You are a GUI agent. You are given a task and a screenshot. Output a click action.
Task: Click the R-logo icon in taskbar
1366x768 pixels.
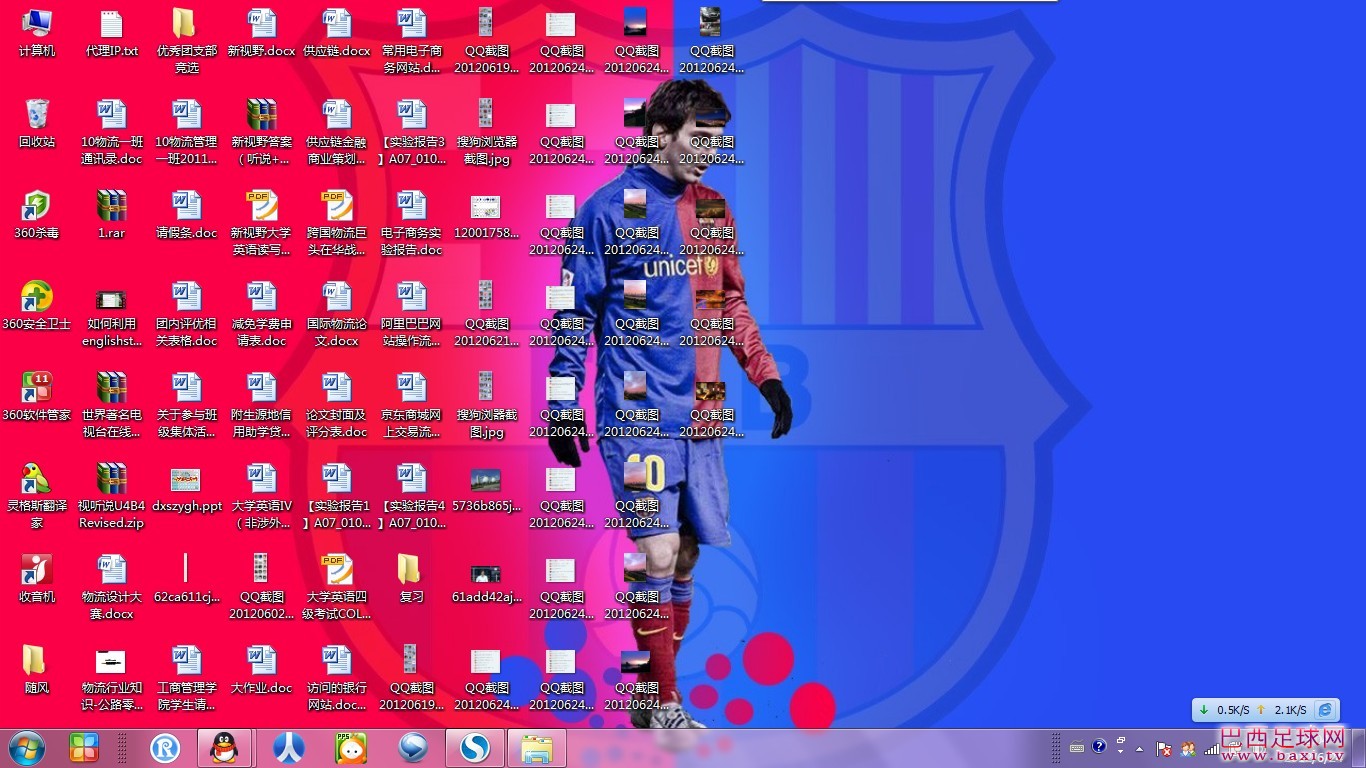[x=165, y=748]
